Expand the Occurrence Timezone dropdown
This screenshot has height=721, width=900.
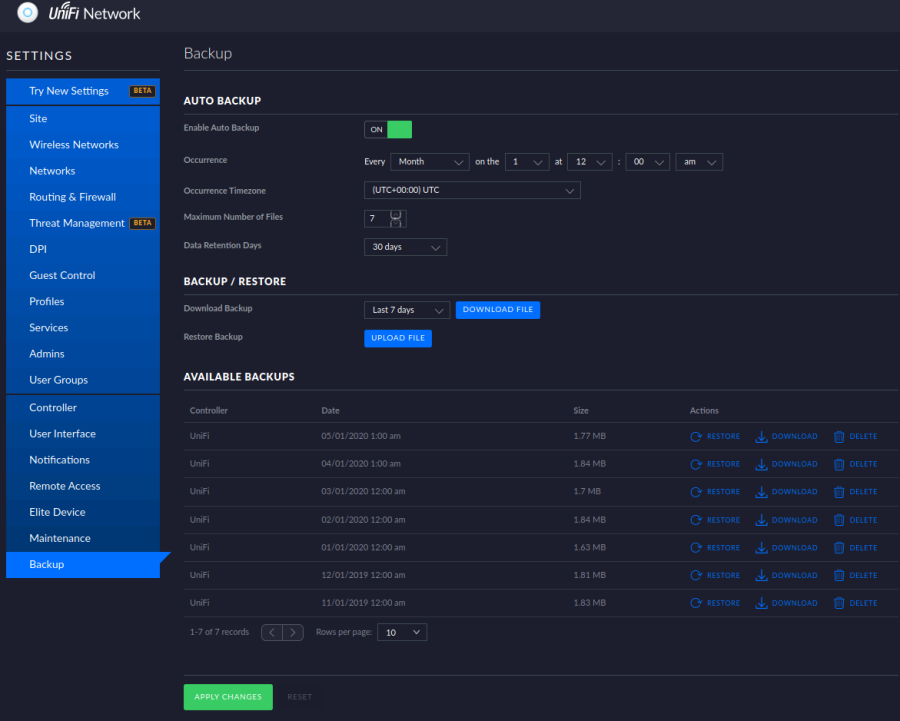click(x=472, y=190)
